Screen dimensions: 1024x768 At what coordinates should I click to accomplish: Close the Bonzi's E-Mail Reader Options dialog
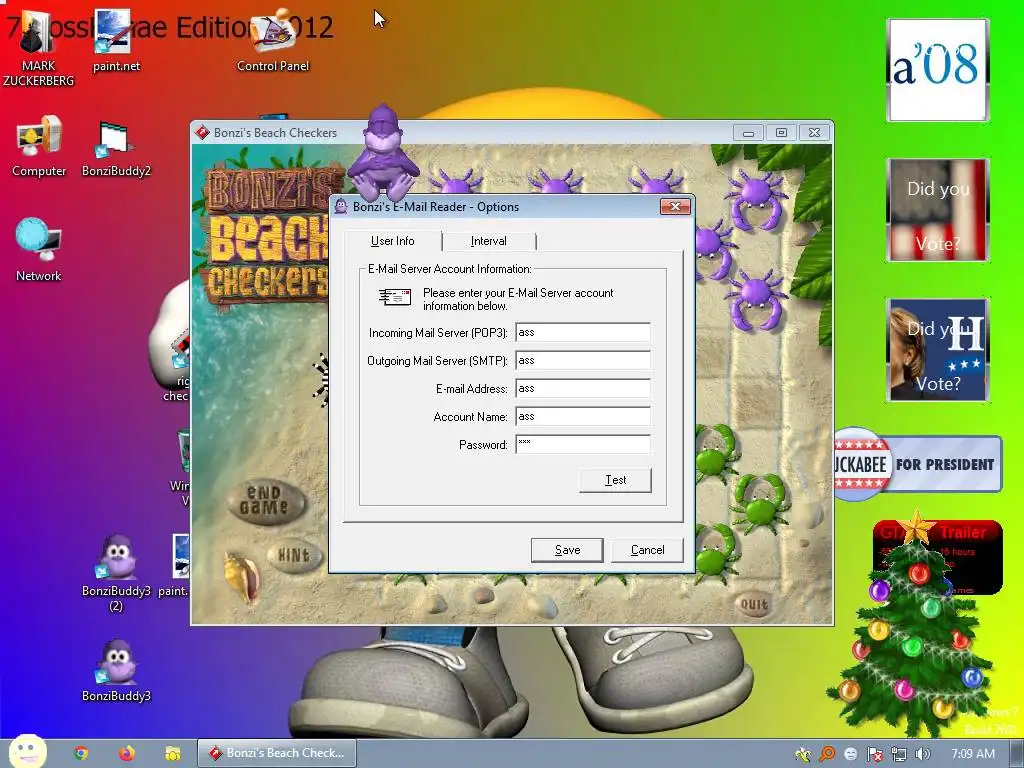(675, 206)
